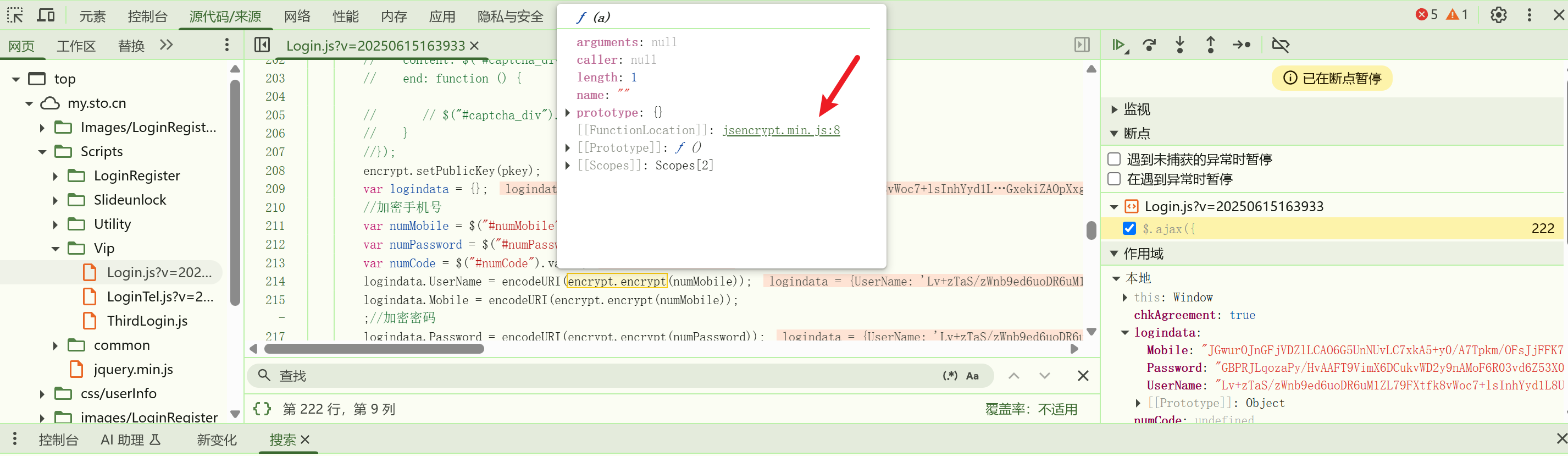Click the step out of function icon
This screenshot has width=1568, height=456.
pos(1210,45)
